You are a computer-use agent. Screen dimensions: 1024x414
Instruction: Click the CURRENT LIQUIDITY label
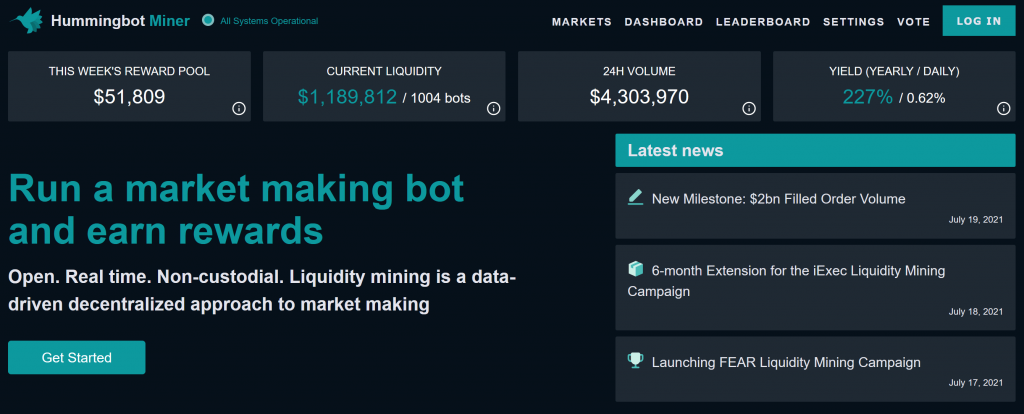click(x=384, y=71)
